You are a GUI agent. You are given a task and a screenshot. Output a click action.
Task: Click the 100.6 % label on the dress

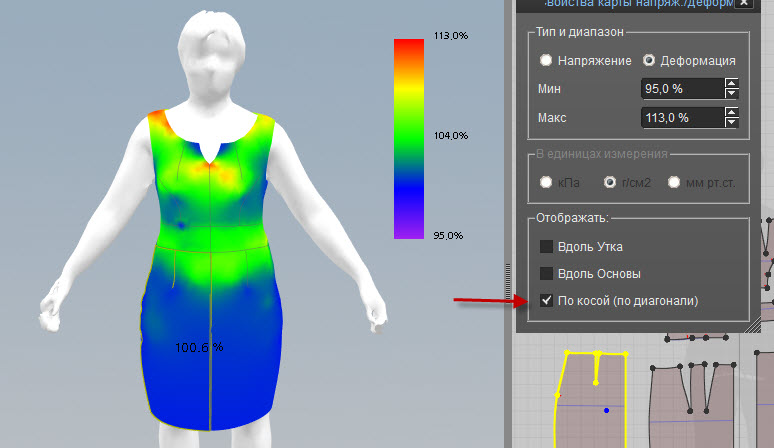click(x=199, y=347)
